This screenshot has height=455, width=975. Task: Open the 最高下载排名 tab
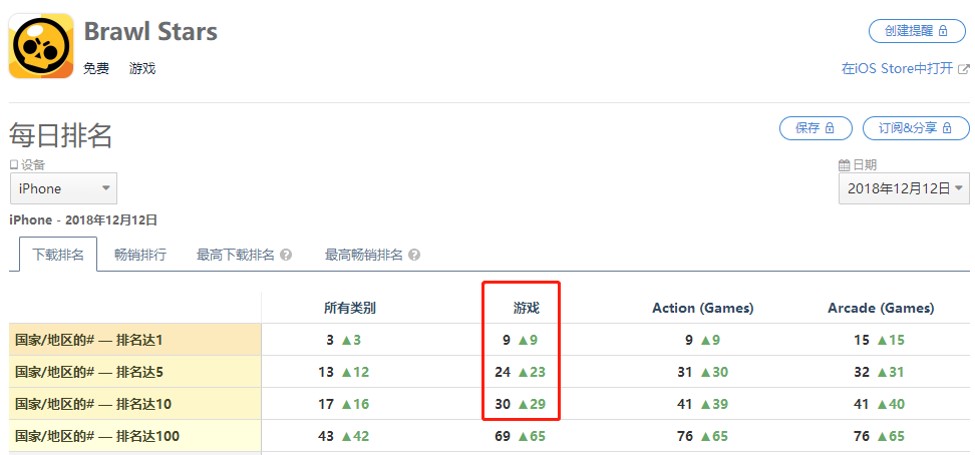tap(235, 255)
